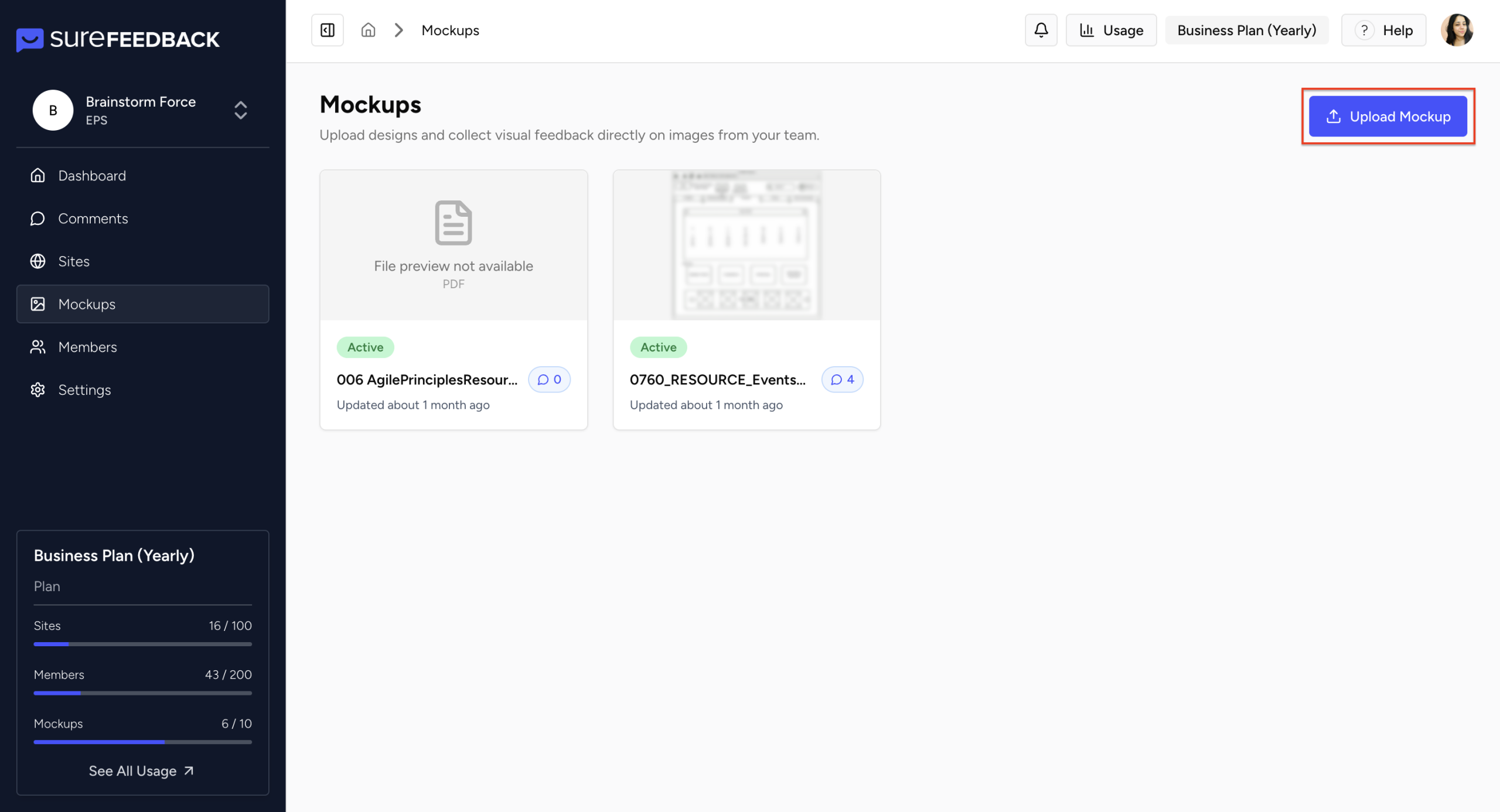Open the Business Plan (Yearly) header button
This screenshot has height=812, width=1500.
pos(1246,30)
